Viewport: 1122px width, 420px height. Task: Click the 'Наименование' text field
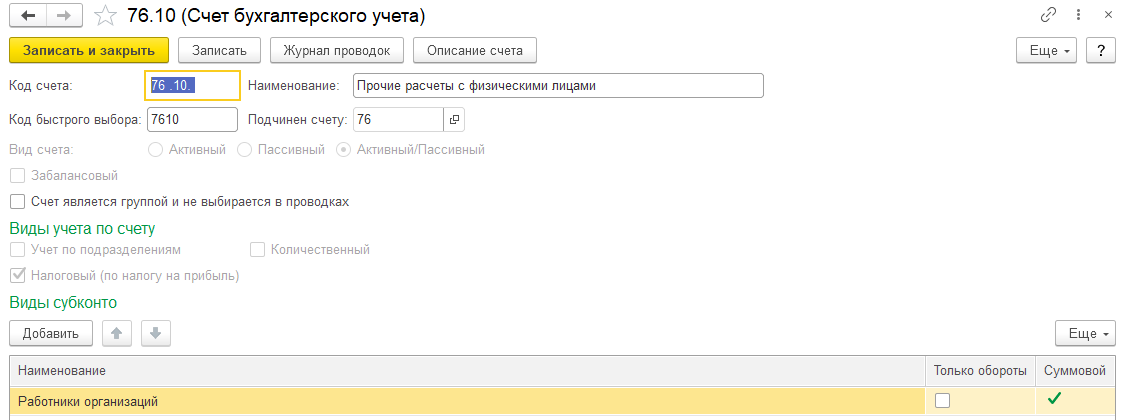[558, 86]
